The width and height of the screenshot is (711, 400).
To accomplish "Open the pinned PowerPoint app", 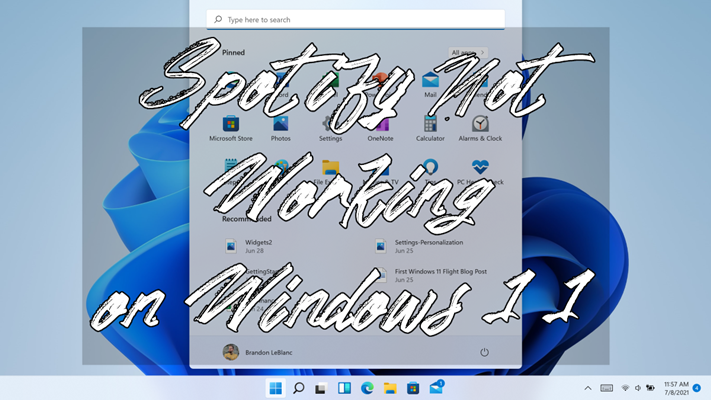I will pos(380,84).
